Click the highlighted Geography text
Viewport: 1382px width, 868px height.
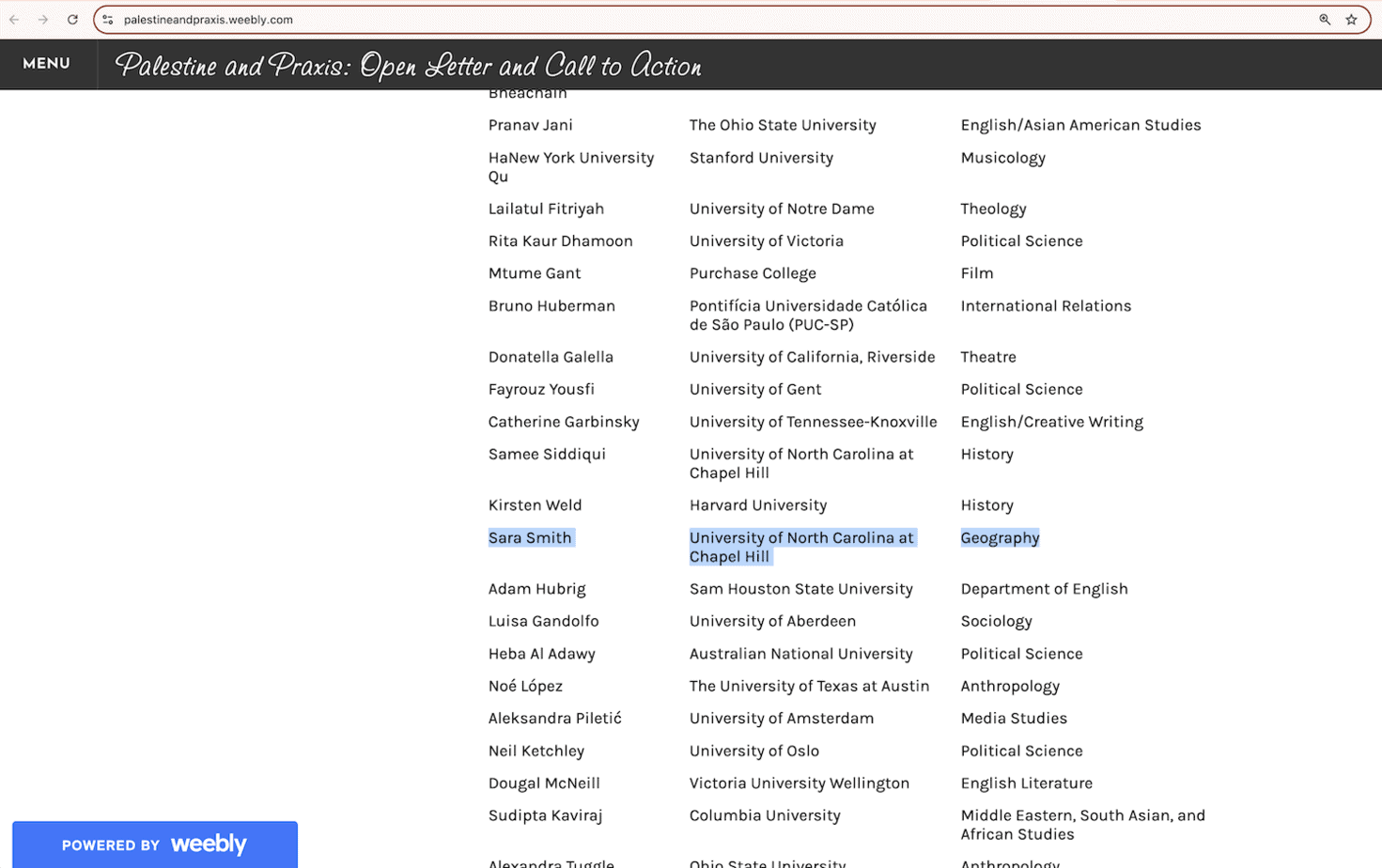point(1000,537)
